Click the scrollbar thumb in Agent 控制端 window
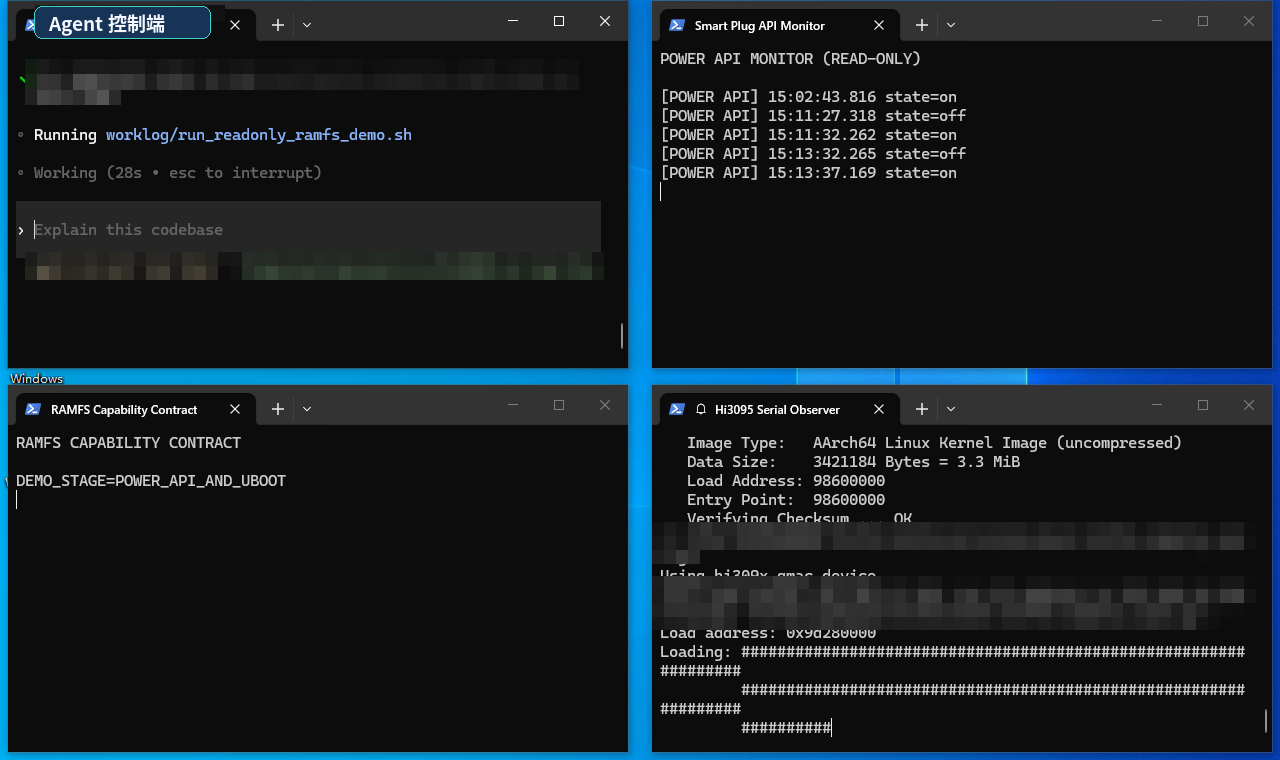The image size is (1280, 760). (622, 335)
